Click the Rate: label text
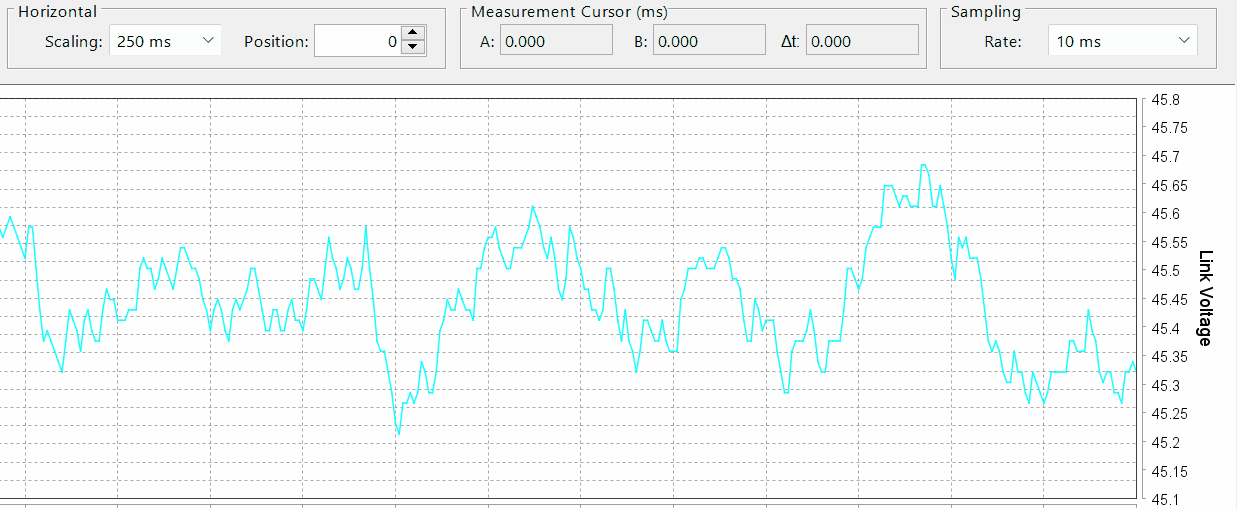Screen dimensions: 1237x510 coord(1002,41)
